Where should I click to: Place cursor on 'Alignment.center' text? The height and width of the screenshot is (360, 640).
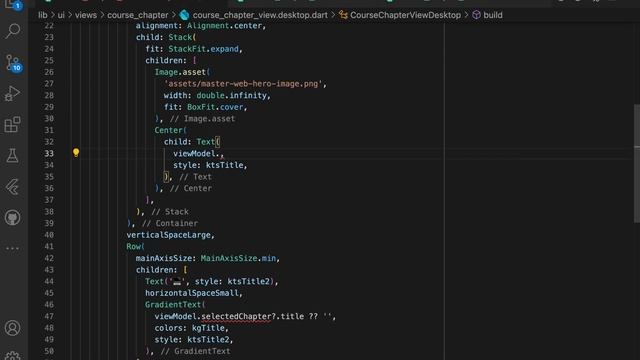[x=224, y=26]
